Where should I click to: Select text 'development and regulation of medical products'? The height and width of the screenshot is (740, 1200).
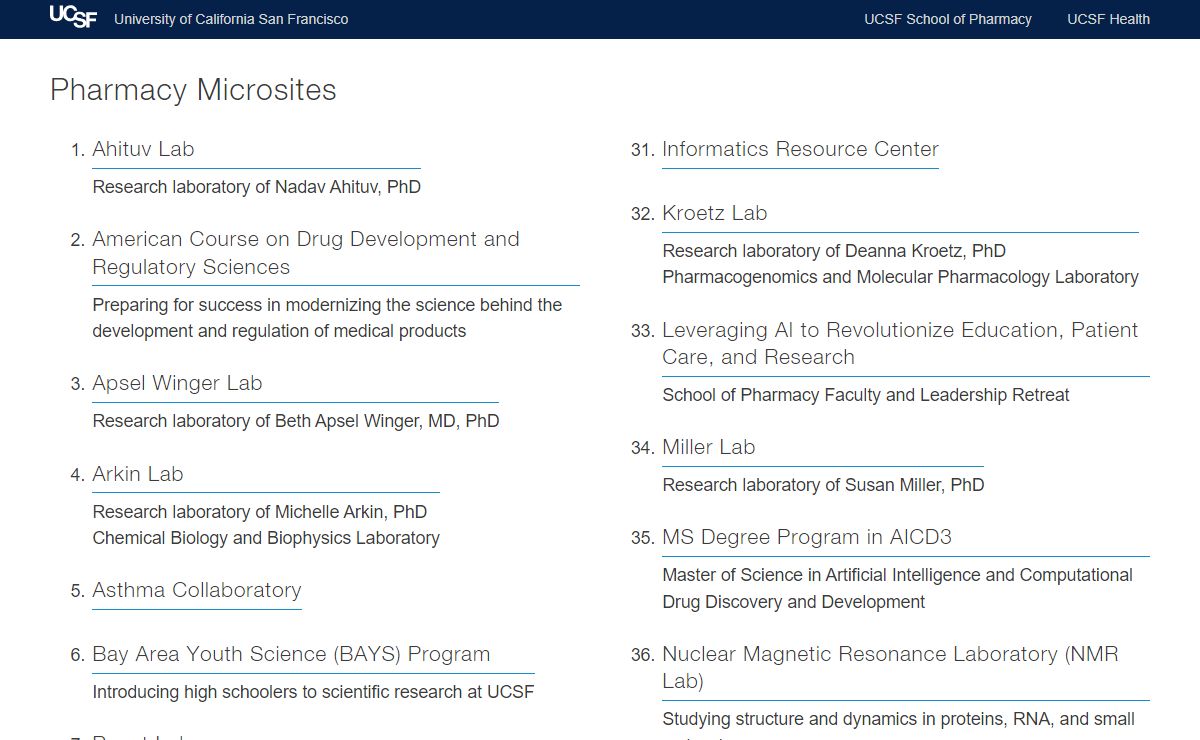click(x=279, y=331)
